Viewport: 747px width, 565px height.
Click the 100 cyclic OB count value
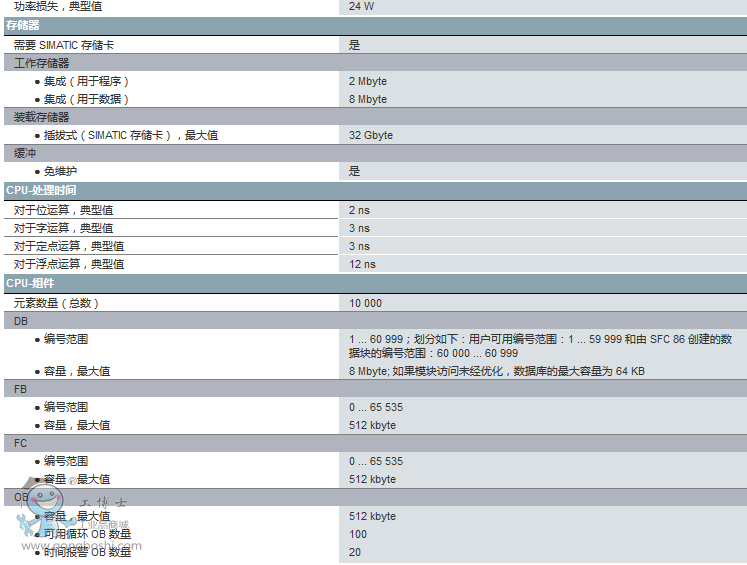[358, 534]
